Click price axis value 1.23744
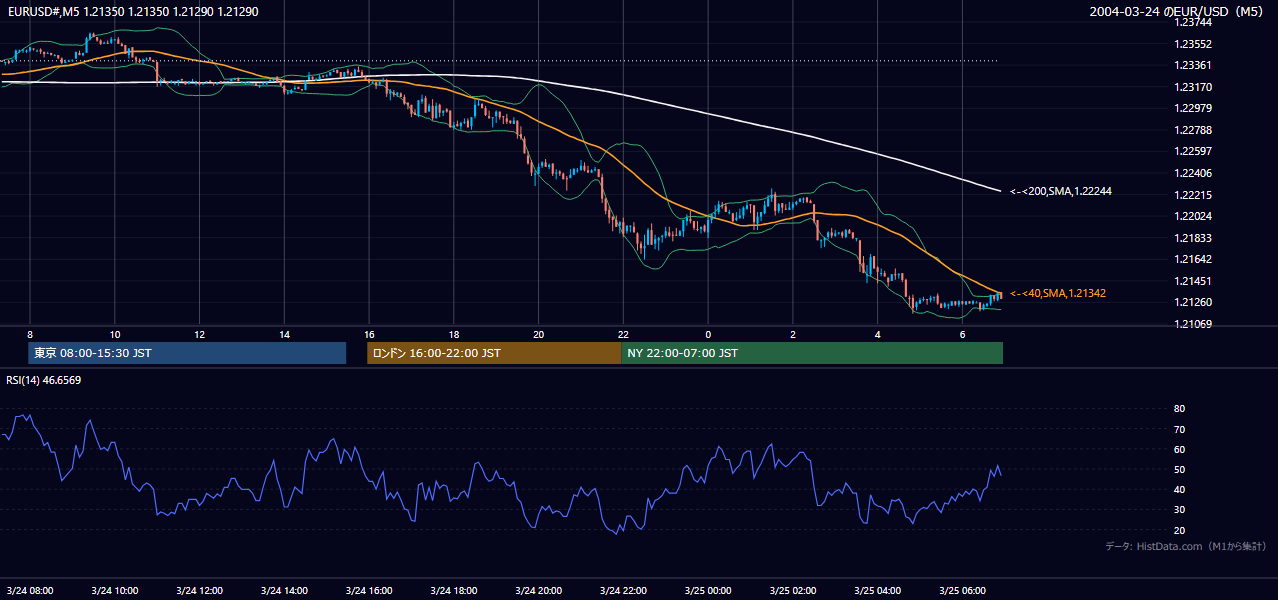Screen dimensions: 1278x600 (1191, 22)
